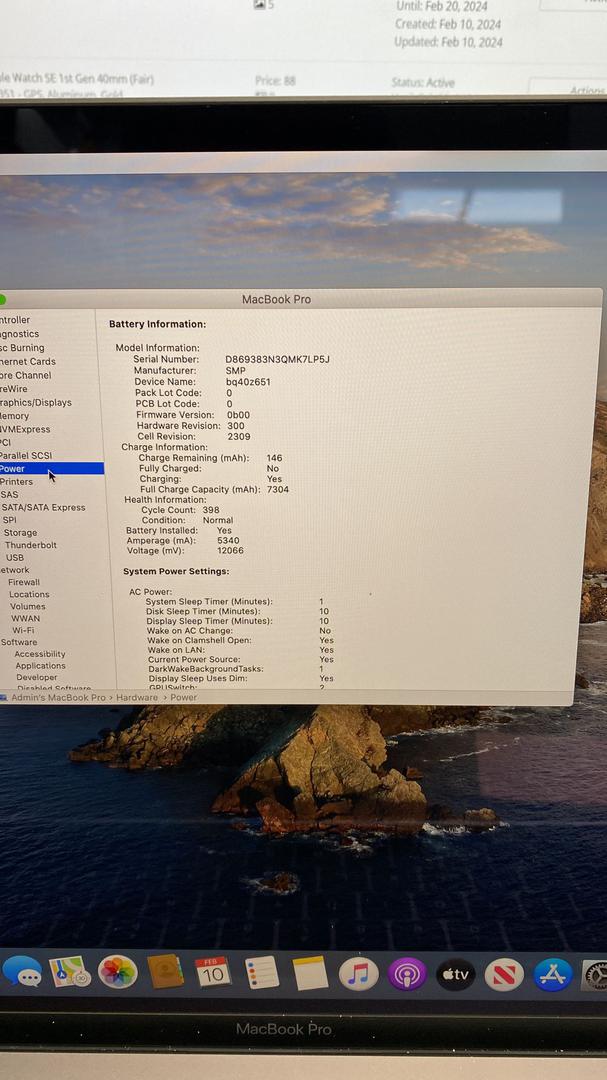Viewport: 607px width, 1080px height.
Task: Click Manufacturer value SMP
Action: coord(236,371)
